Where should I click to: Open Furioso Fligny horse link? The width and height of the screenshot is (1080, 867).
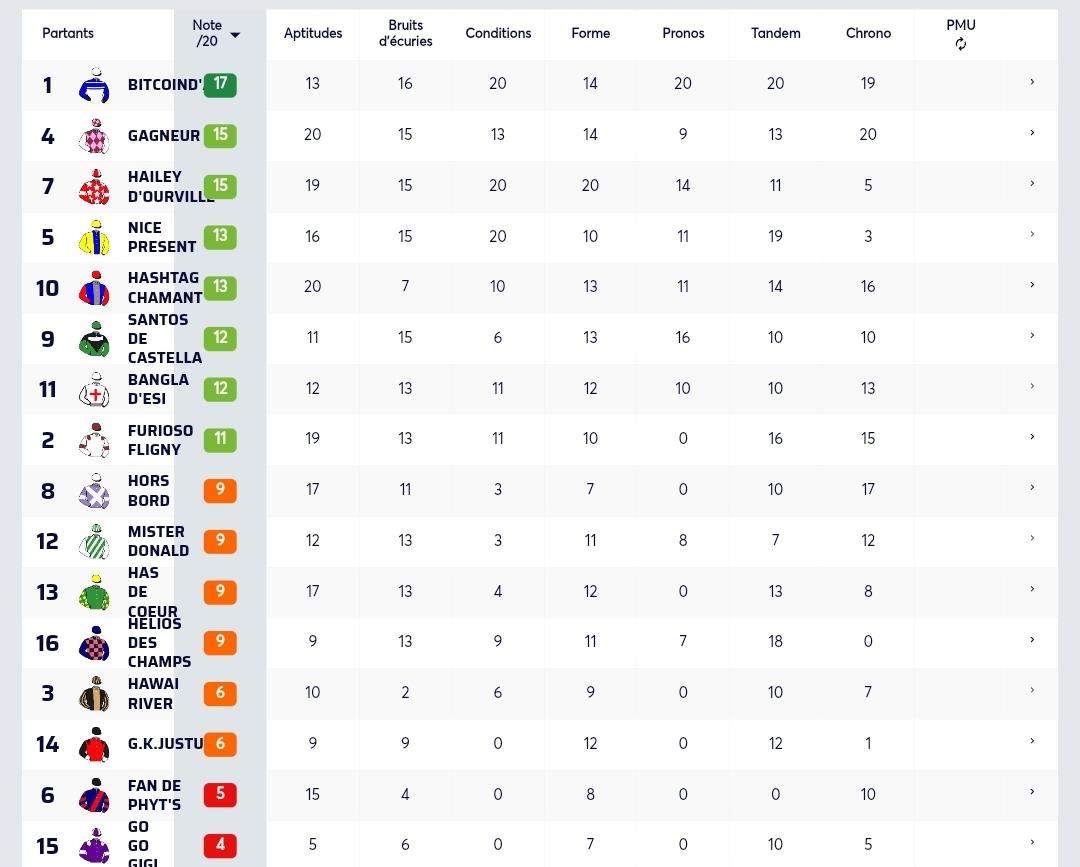tap(160, 440)
